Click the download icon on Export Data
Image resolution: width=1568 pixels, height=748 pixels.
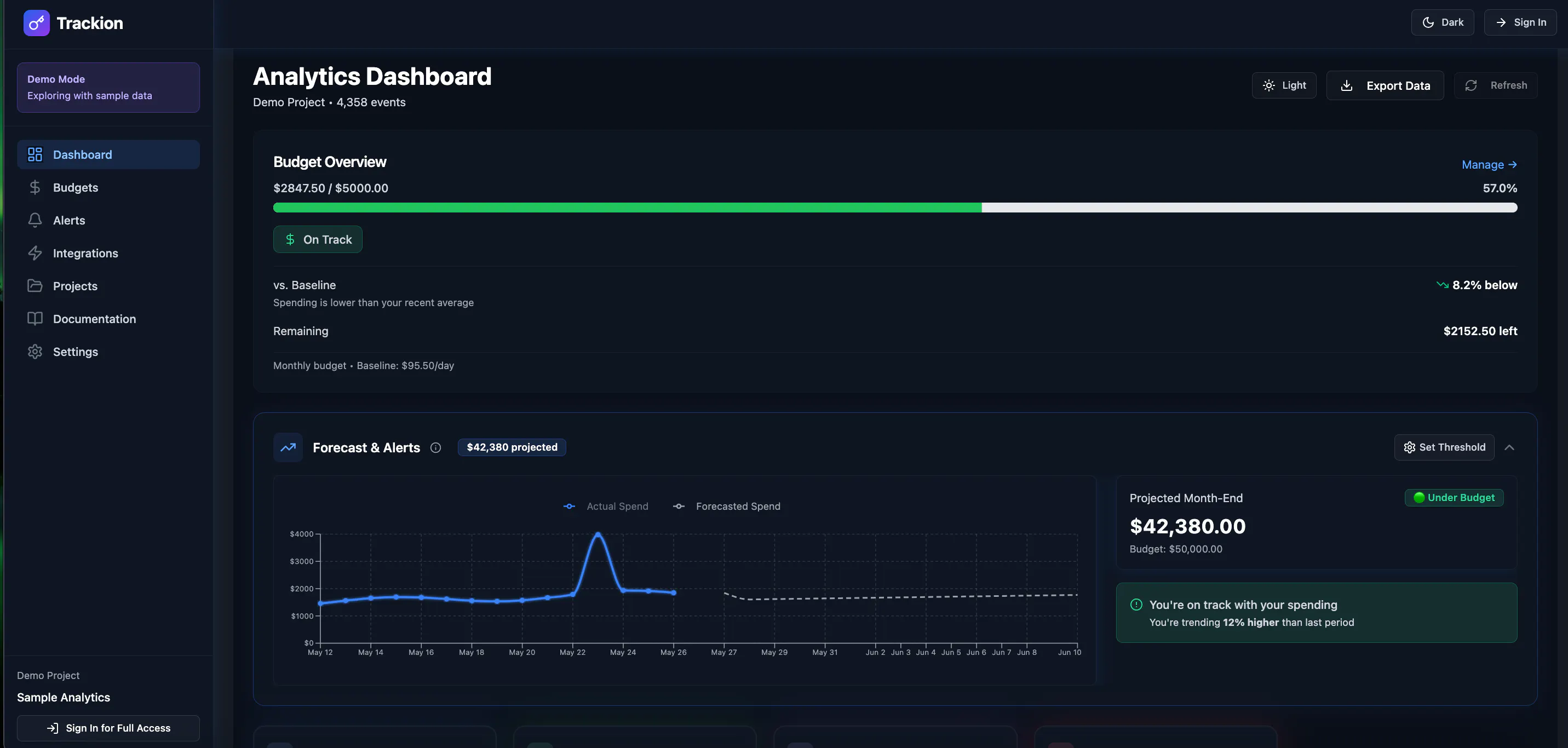(1346, 86)
